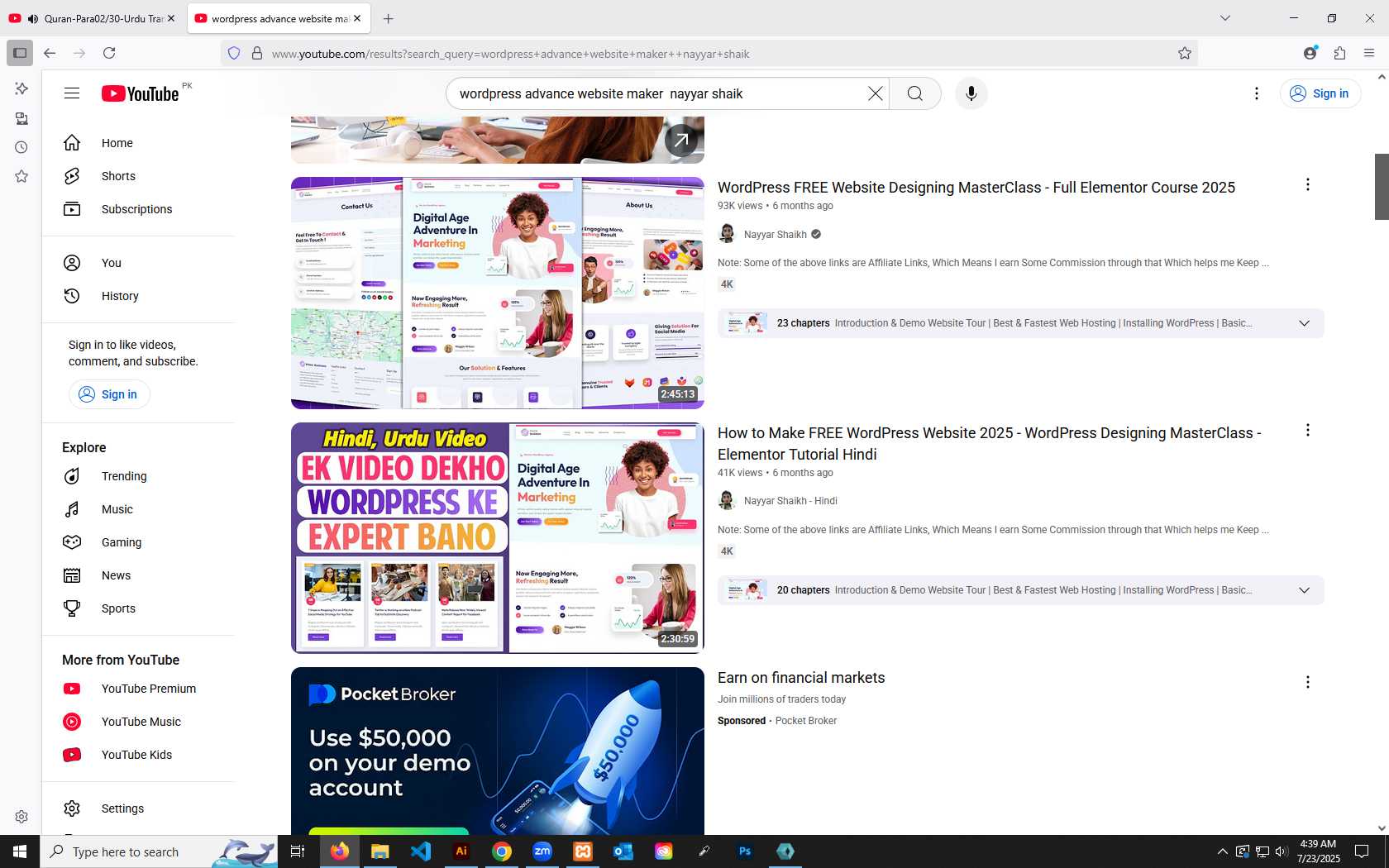Click the YouTube logo
1389x868 pixels.
pos(140,93)
